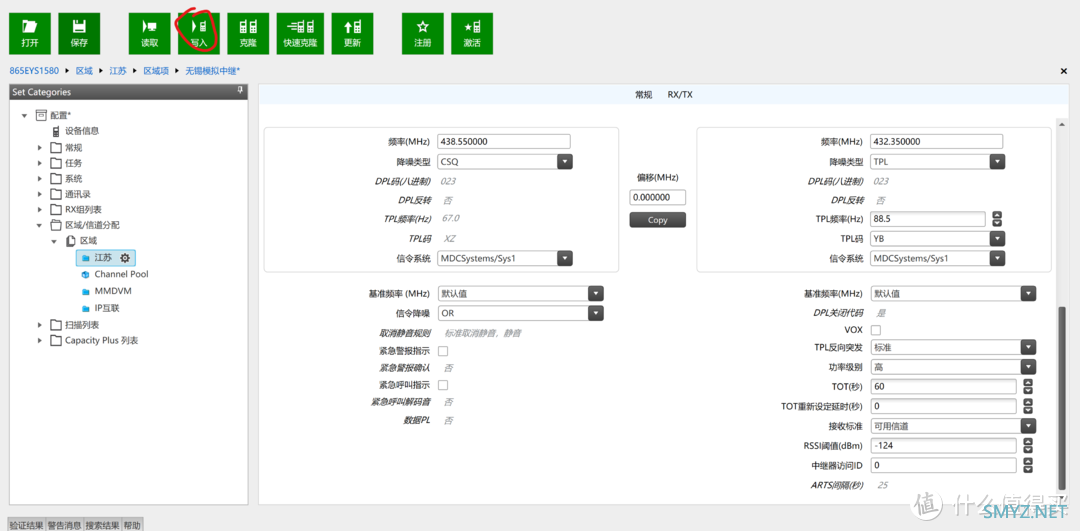Open RX 信令系统 dropdown
The width and height of the screenshot is (1080, 531).
click(x=565, y=258)
